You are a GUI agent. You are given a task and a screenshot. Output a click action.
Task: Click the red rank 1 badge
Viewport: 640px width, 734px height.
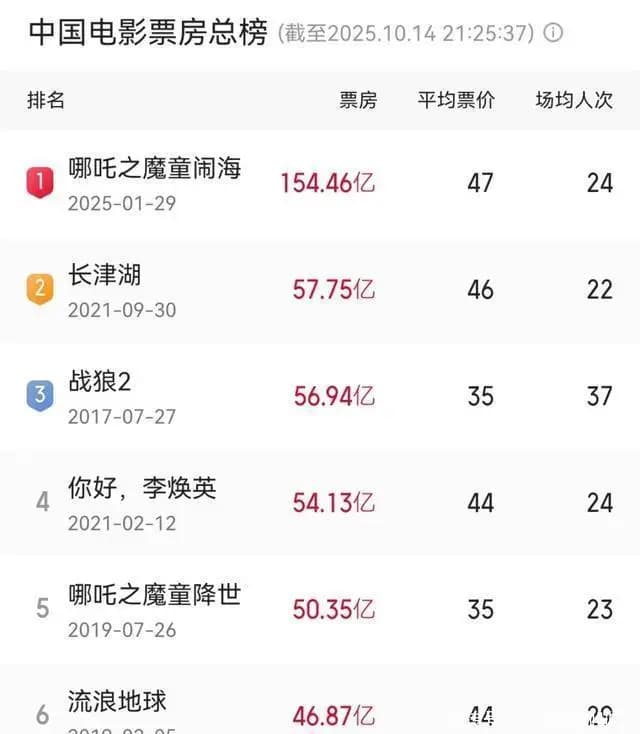pyautogui.click(x=39, y=182)
